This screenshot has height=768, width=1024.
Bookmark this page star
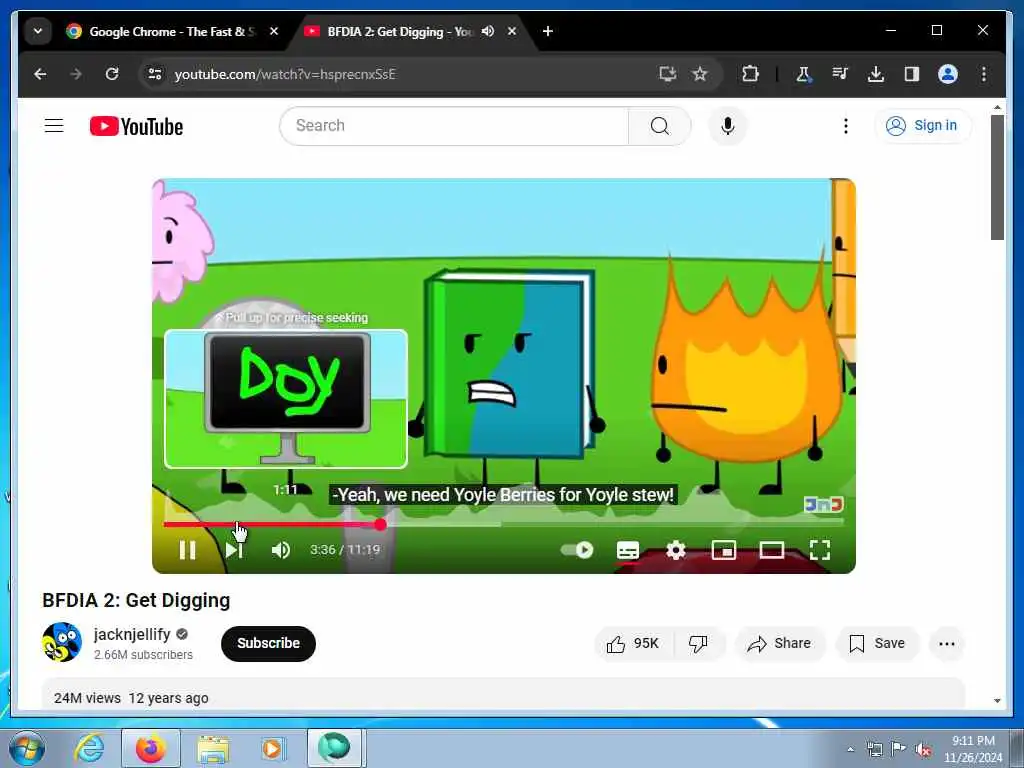pyautogui.click(x=700, y=74)
